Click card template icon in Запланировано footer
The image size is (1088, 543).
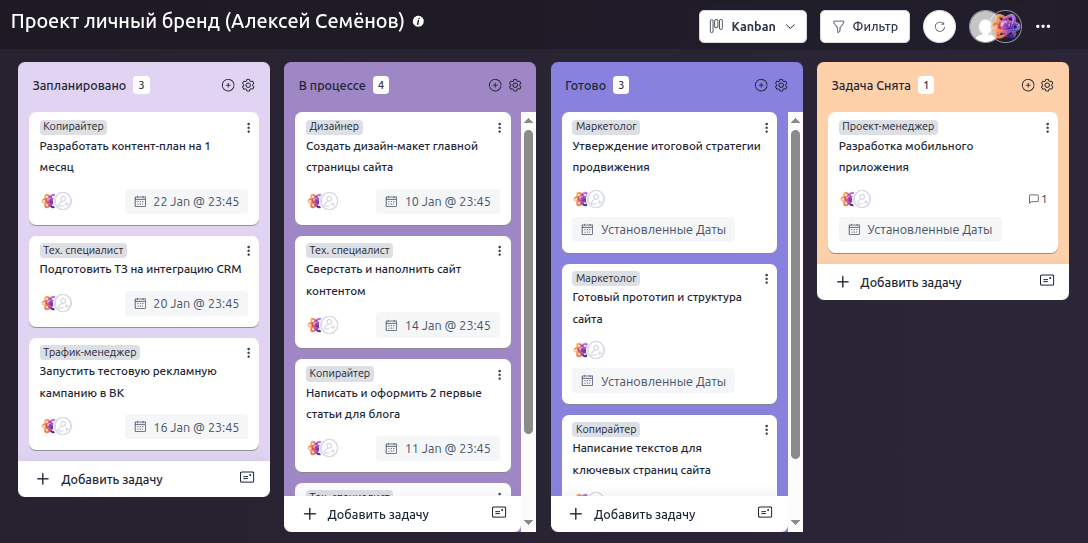pos(247,478)
